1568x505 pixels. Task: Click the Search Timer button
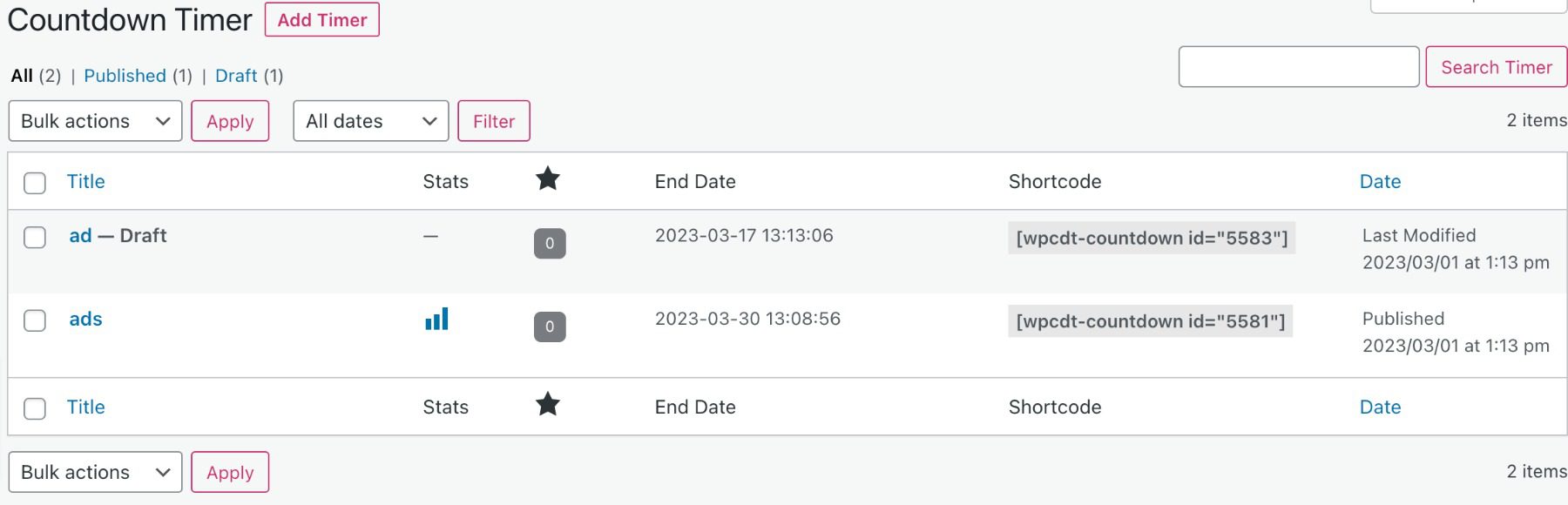click(1496, 67)
